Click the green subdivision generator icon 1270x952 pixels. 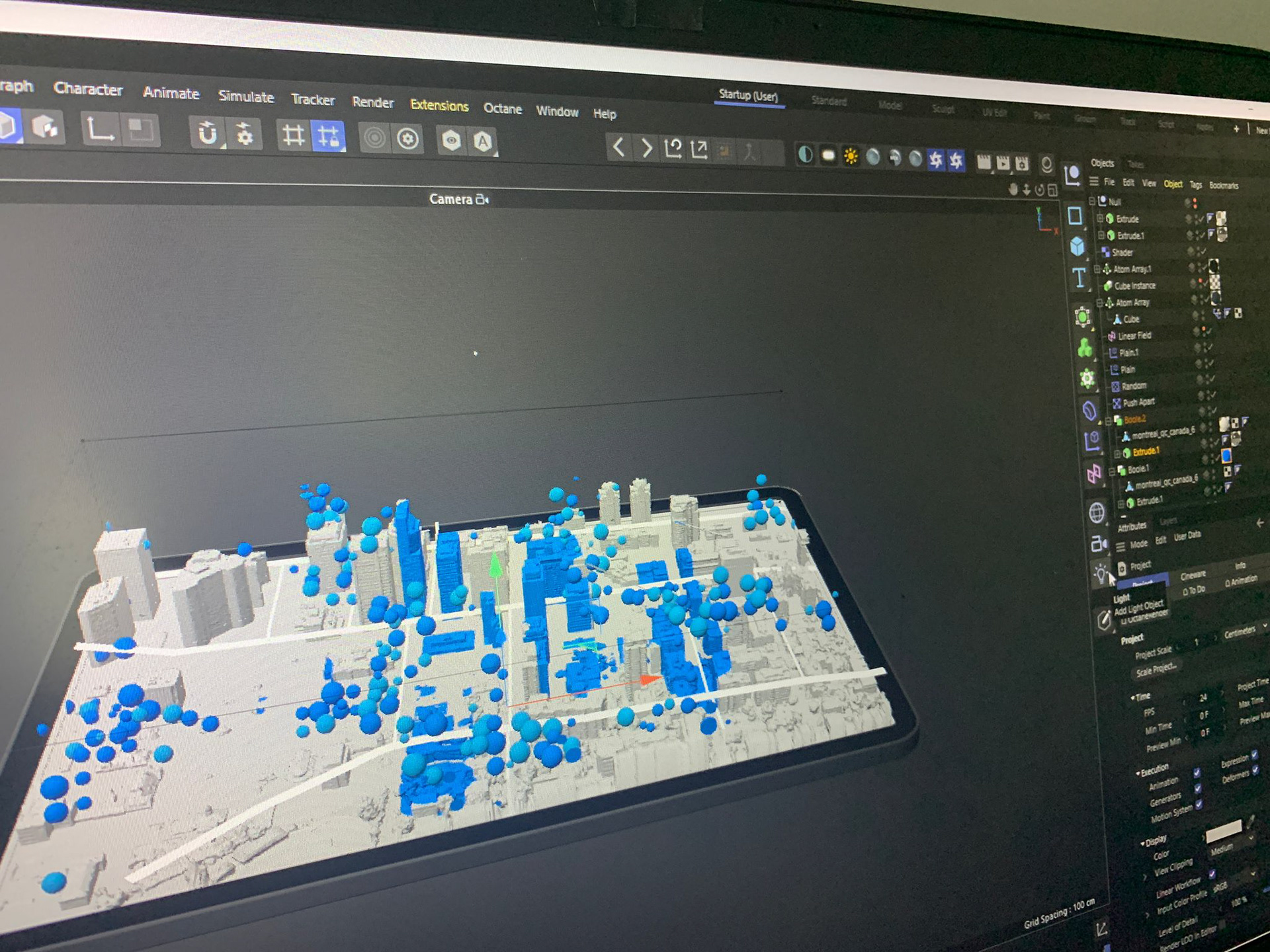coord(1083,317)
